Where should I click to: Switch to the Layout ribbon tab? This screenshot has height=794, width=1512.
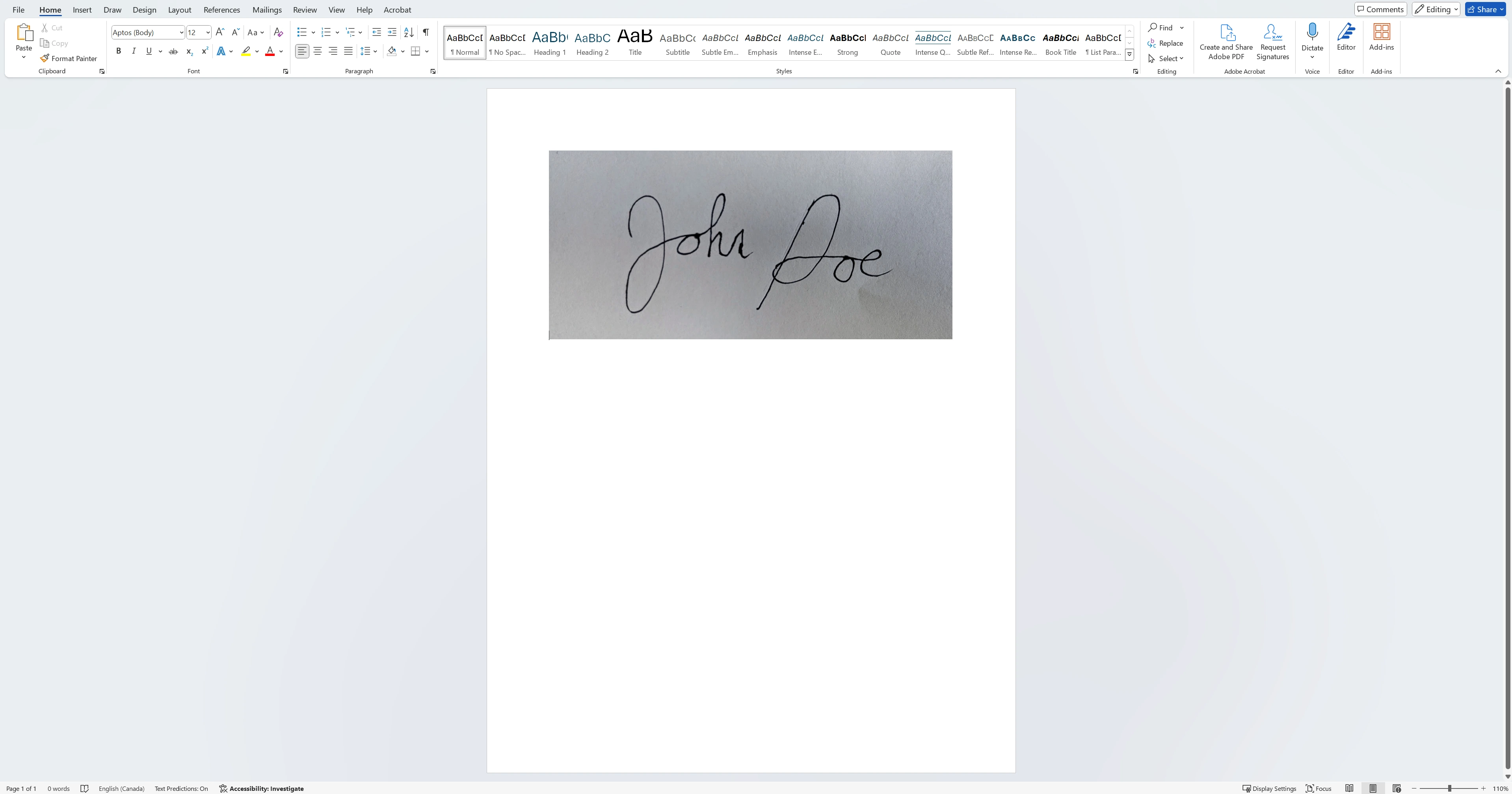(x=179, y=10)
